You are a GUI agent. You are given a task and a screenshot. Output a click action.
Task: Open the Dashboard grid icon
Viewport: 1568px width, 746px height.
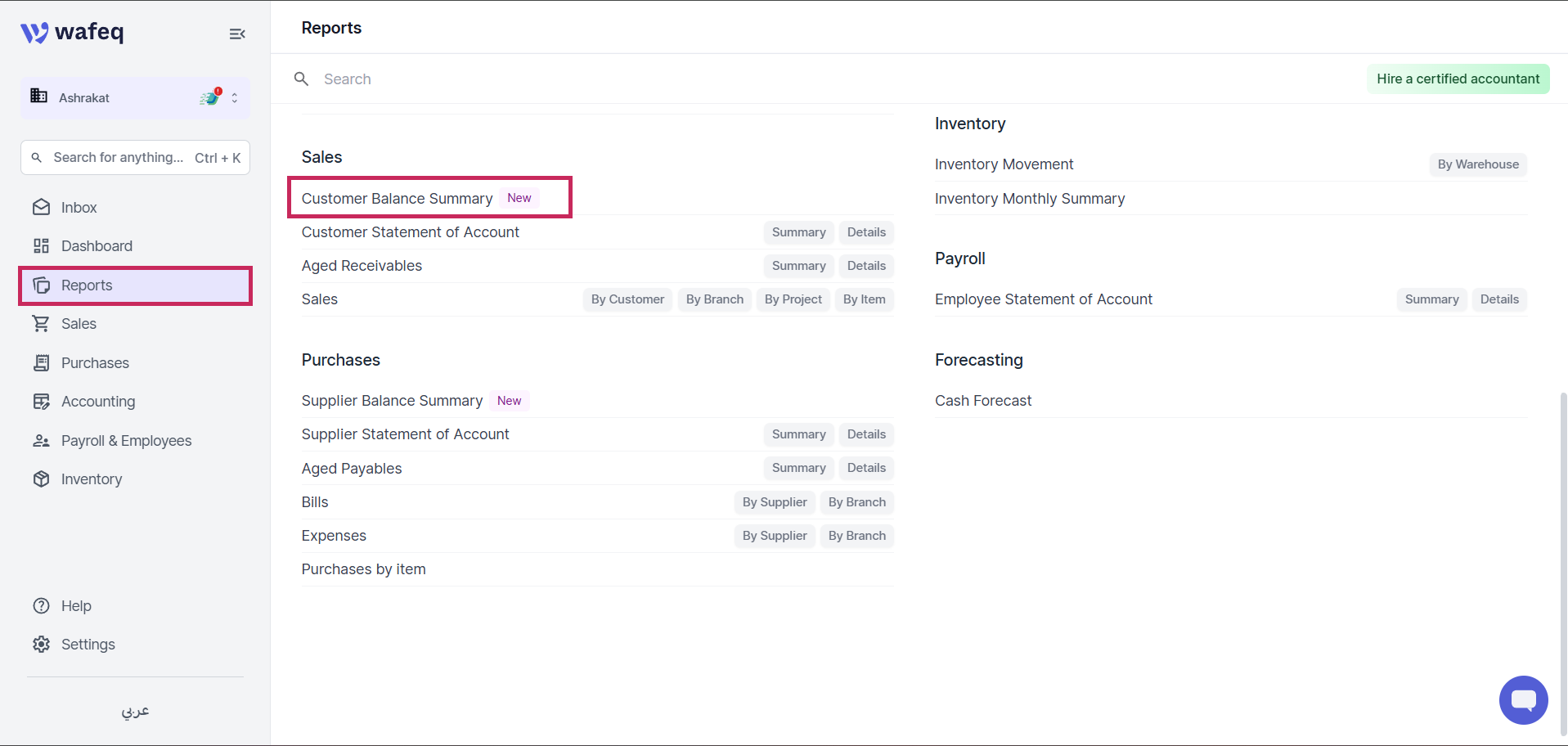click(42, 246)
